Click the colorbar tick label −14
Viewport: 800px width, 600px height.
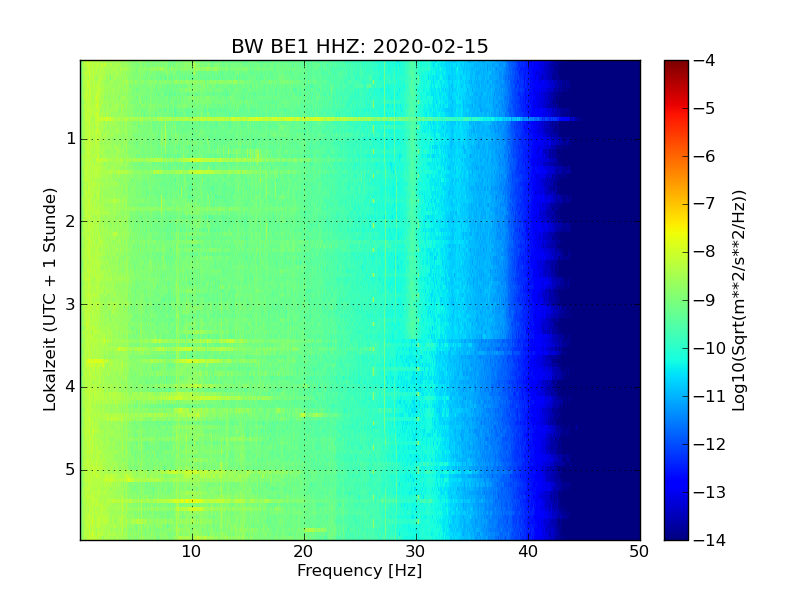tap(710, 540)
